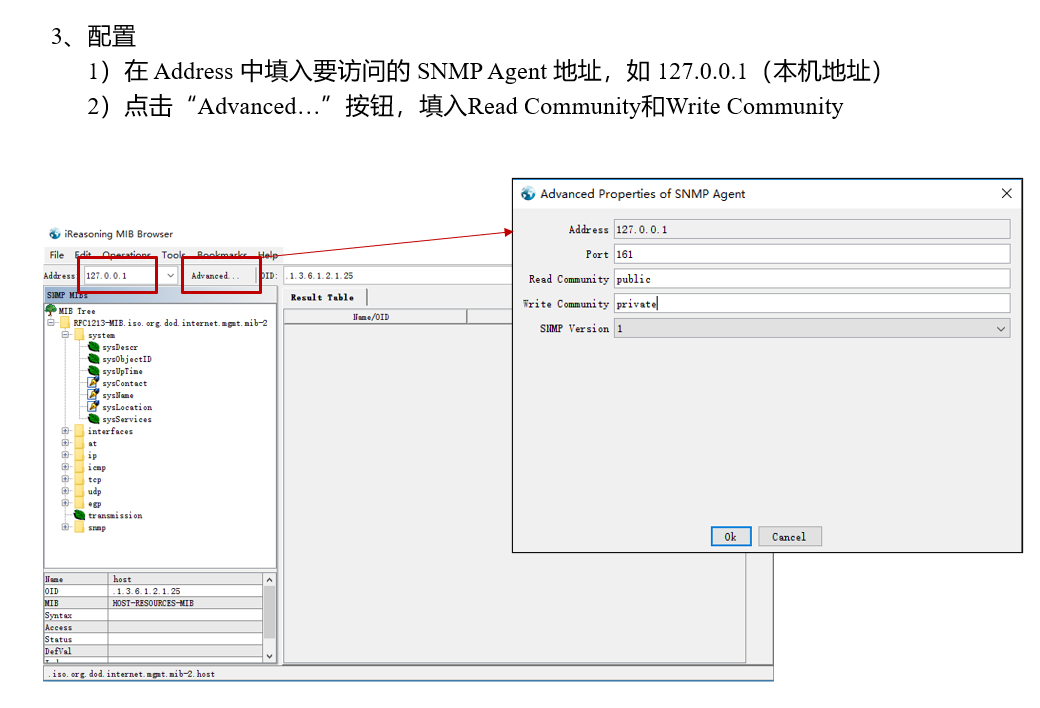Open the SNMP Version dropdown

pos(1001,328)
